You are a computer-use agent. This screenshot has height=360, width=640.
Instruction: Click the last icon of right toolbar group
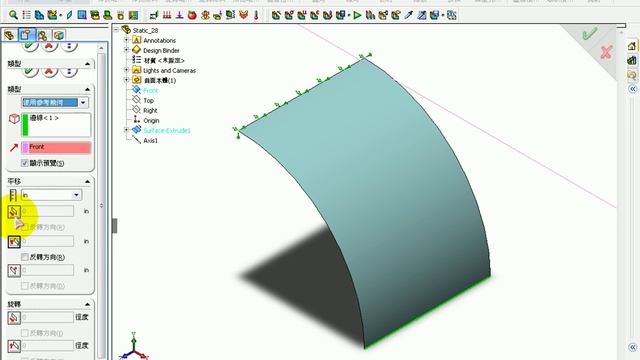click(451, 16)
